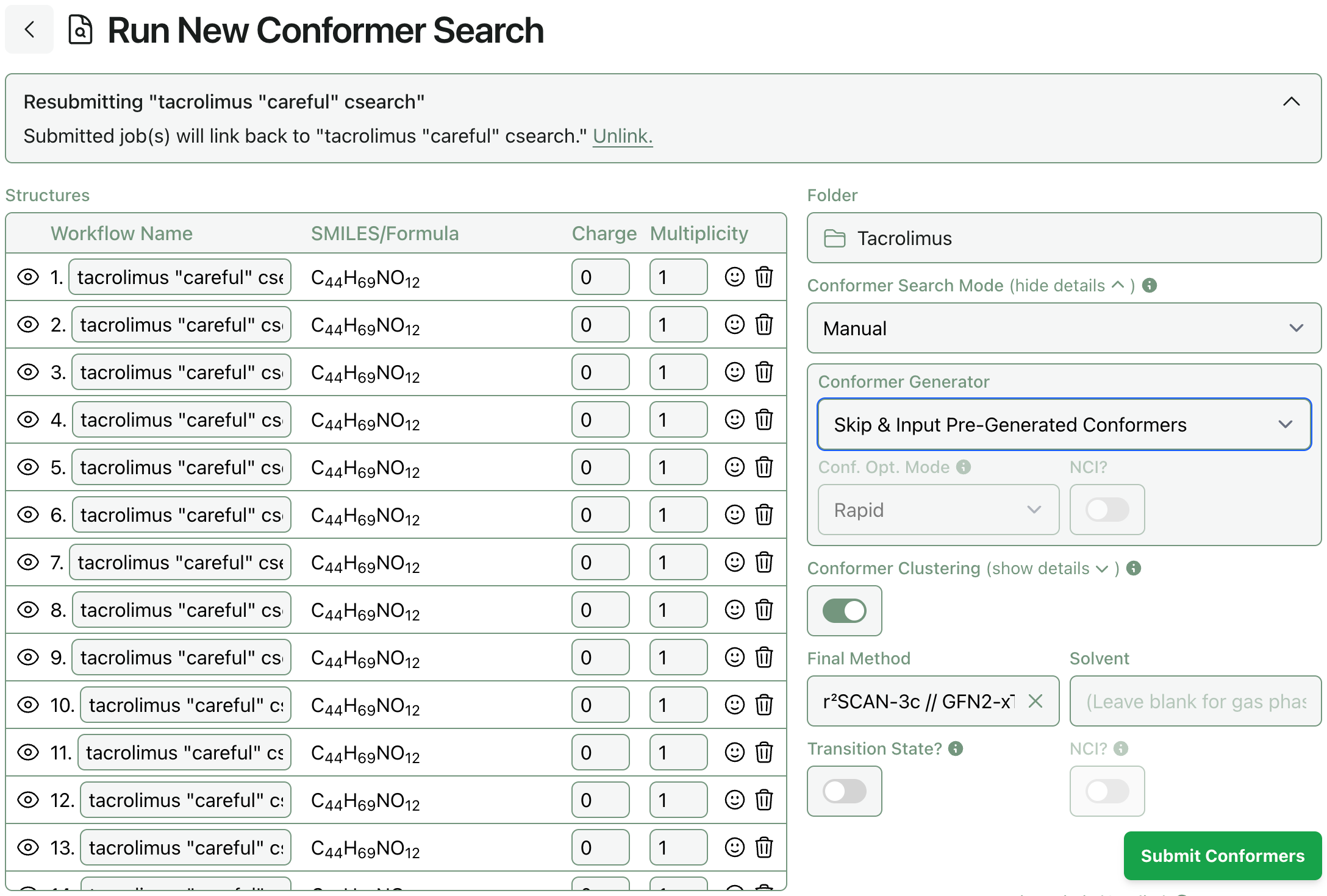The image size is (1327, 896).
Task: Delete structure row 1 with trash icon
Action: 764,277
